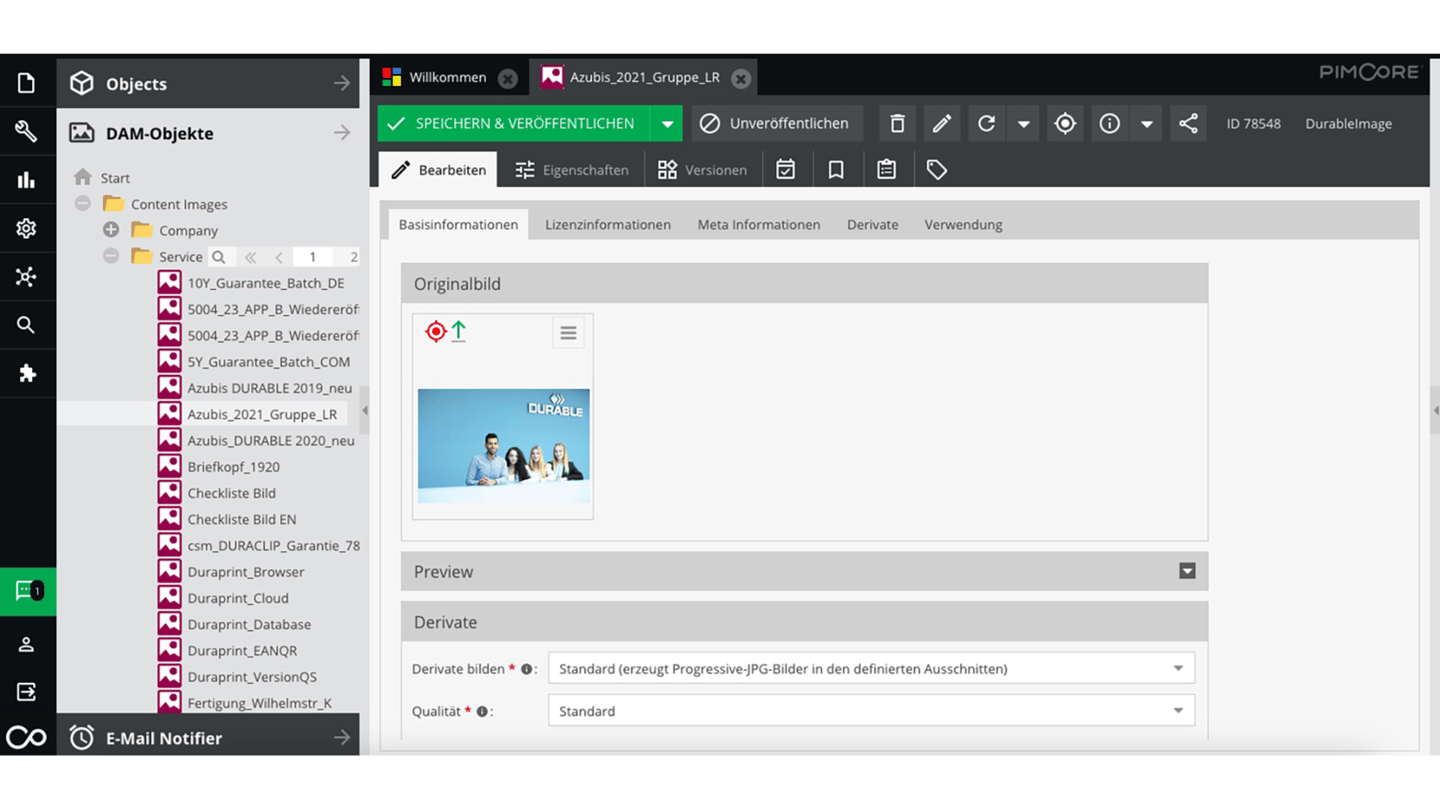Click the delete trash icon in toolbar
The width and height of the screenshot is (1440, 810).
897,124
